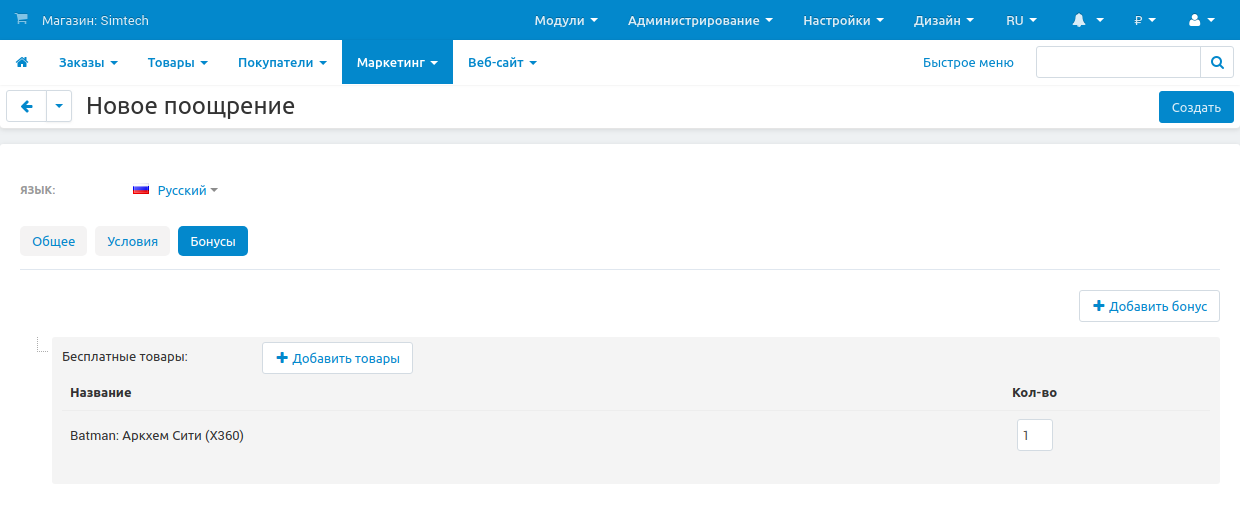Click the Добавить товары button
The image size is (1240, 532).
[337, 358]
